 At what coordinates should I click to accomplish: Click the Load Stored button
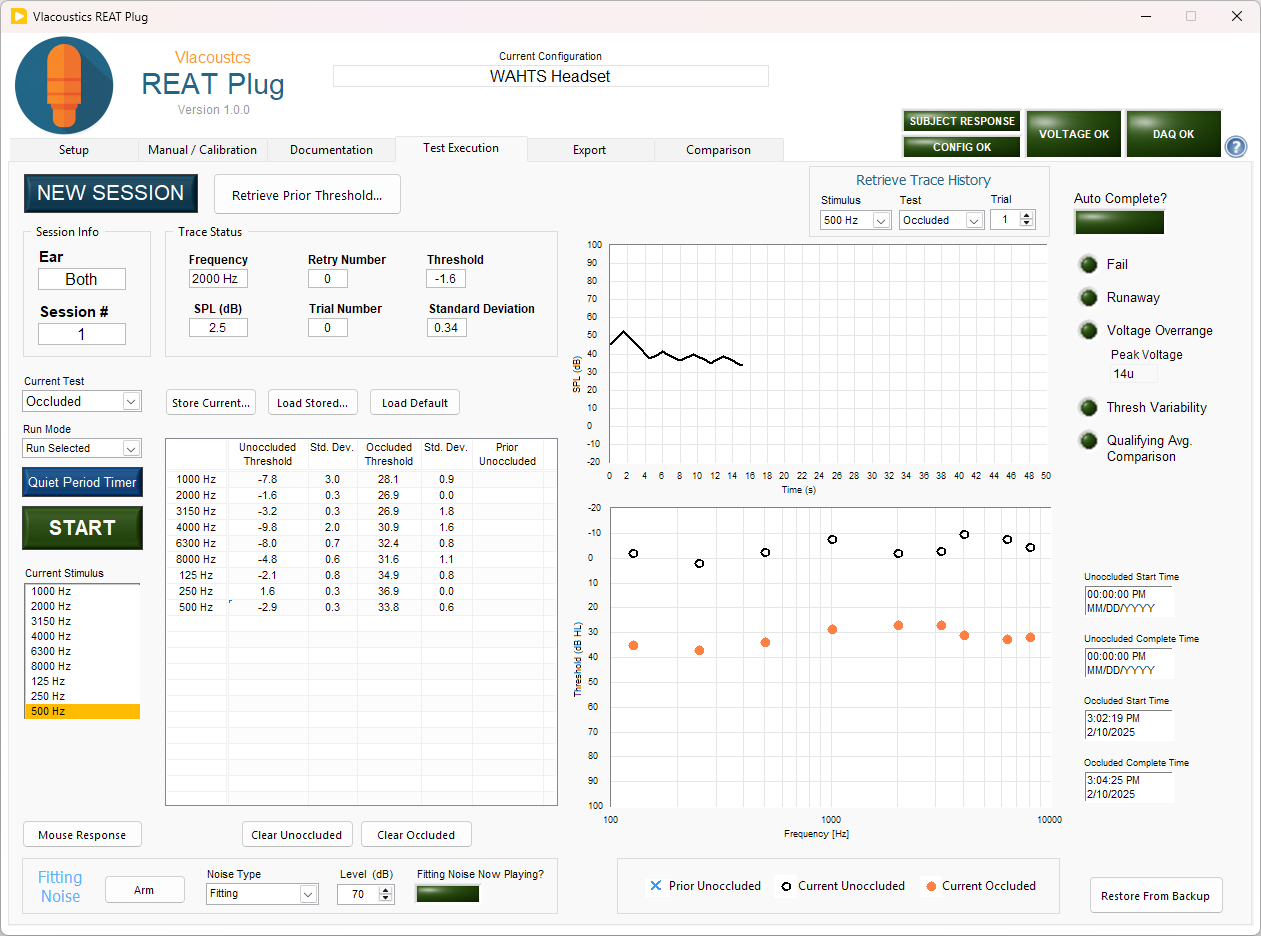[x=312, y=403]
